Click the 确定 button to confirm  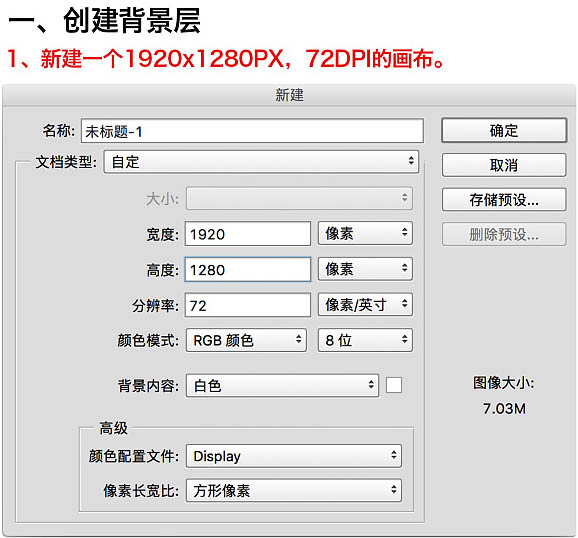[x=504, y=130]
